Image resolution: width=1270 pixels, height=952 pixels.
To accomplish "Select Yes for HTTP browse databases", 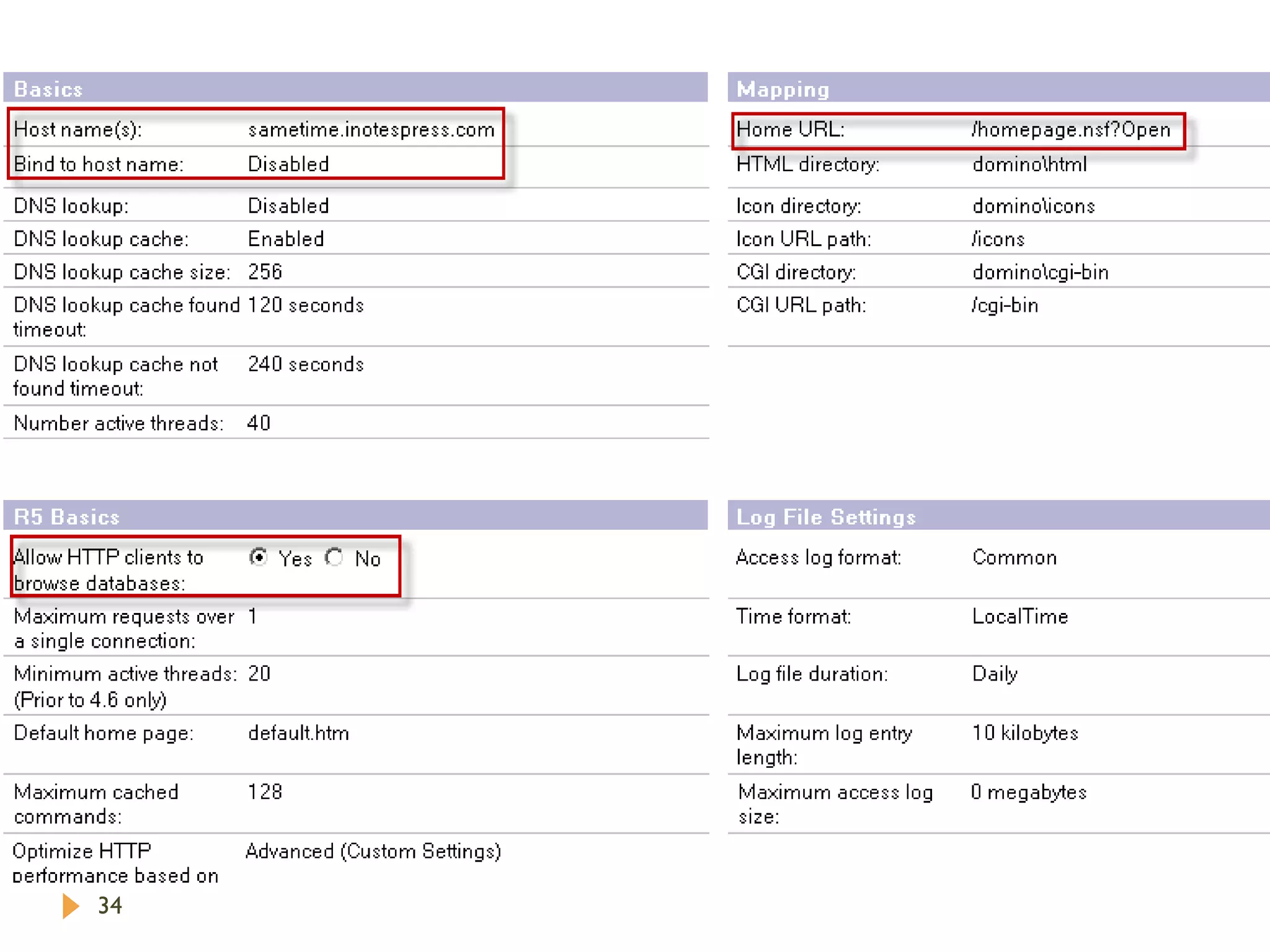I will point(259,557).
